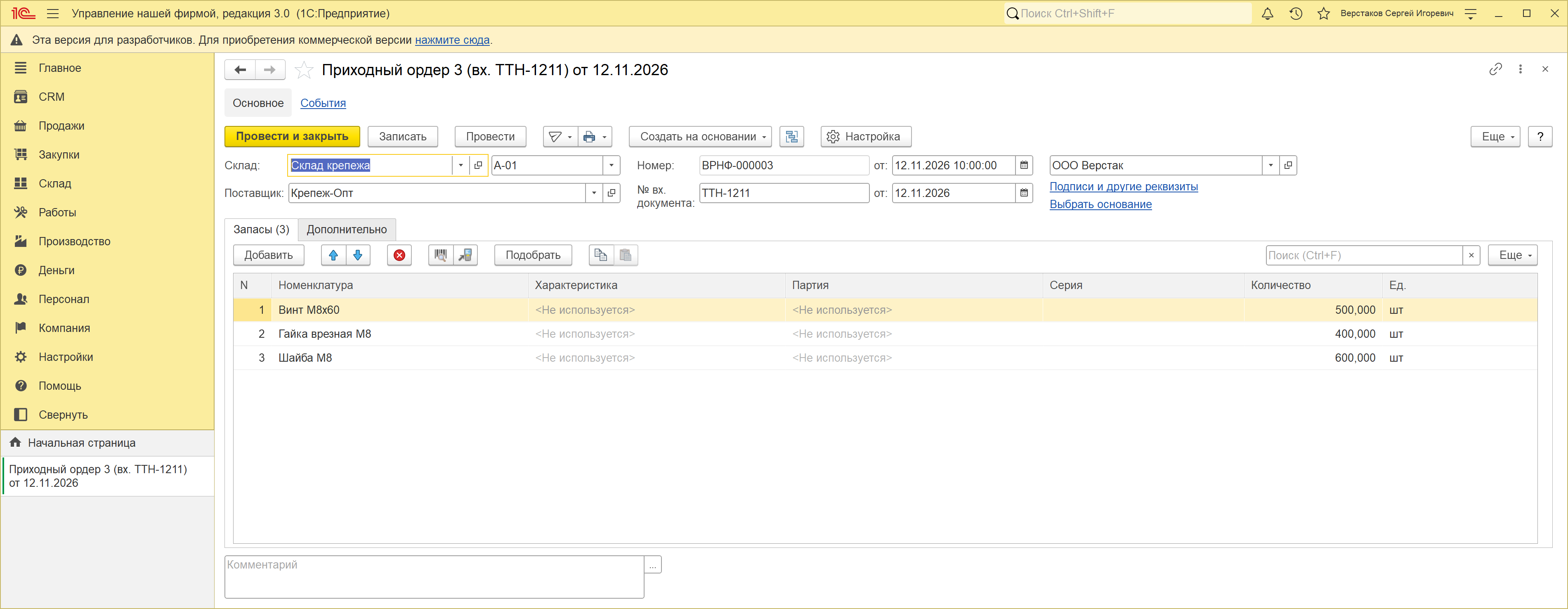Open calendar for incoming document date

pos(1024,193)
